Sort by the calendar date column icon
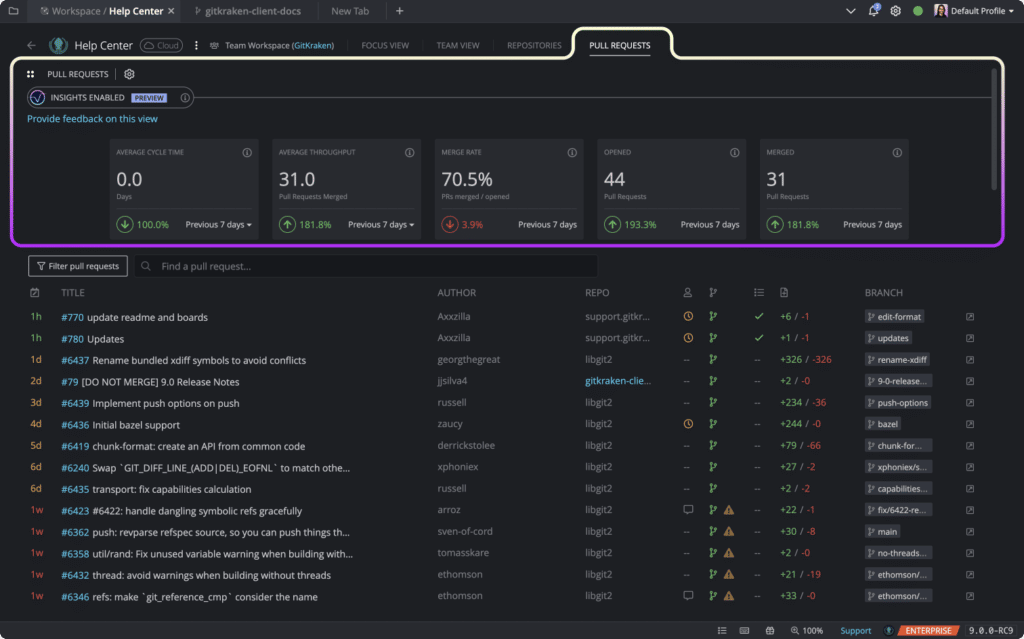1024x639 pixels. point(35,293)
